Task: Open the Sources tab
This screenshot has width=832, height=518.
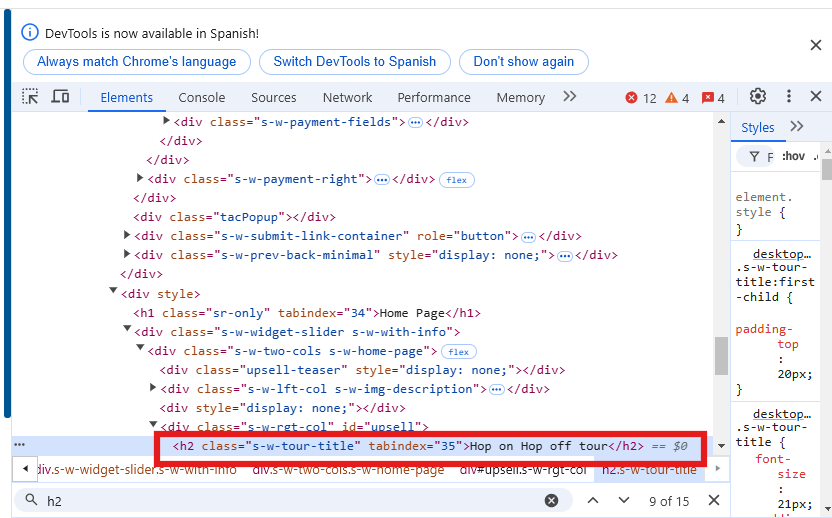Action: pos(274,98)
